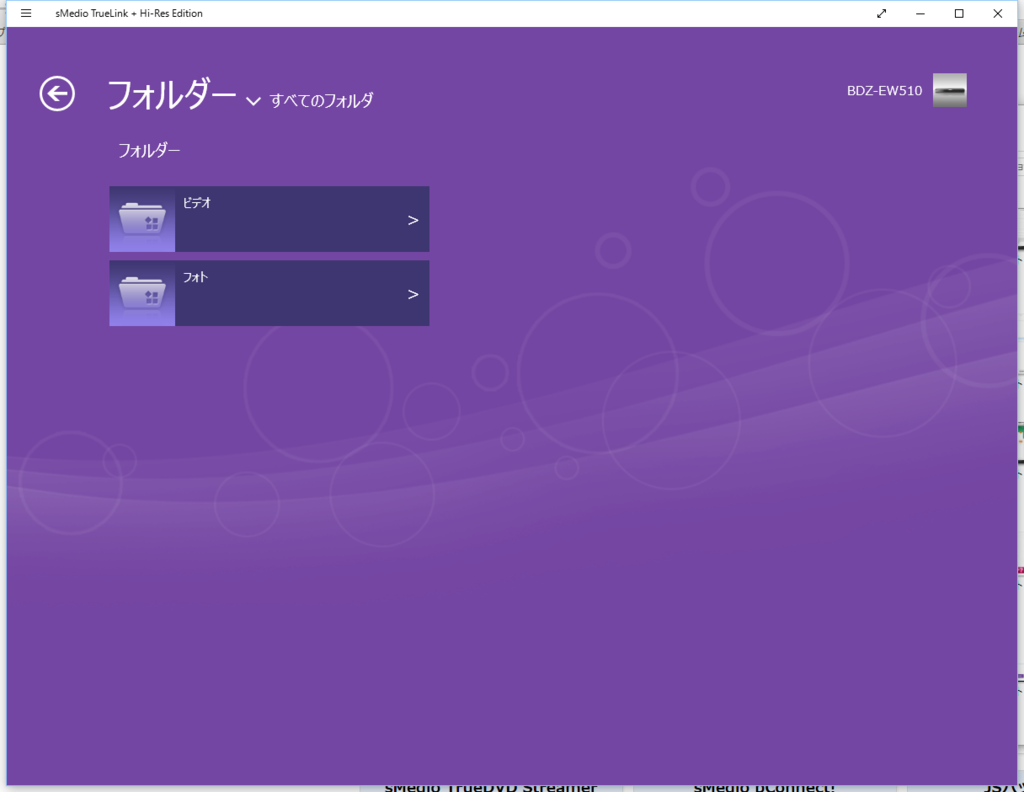Viewport: 1024px width, 792px height.
Task: Click the arrow on the フォト row
Action: [413, 294]
